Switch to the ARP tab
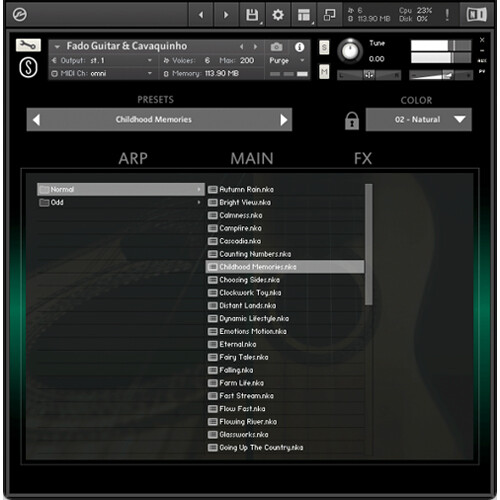 [133, 159]
